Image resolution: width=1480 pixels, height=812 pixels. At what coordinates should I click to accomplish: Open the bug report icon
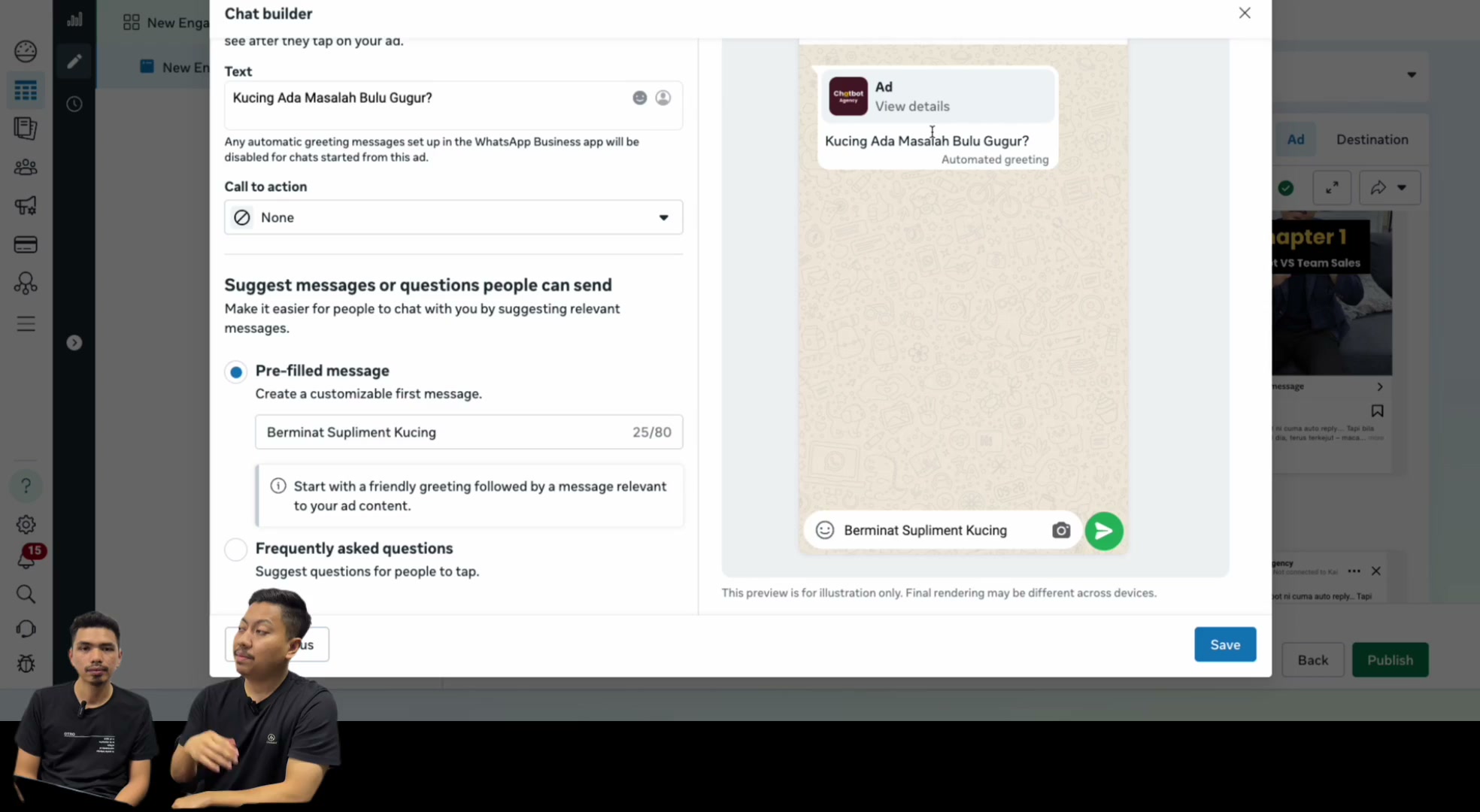click(x=26, y=663)
